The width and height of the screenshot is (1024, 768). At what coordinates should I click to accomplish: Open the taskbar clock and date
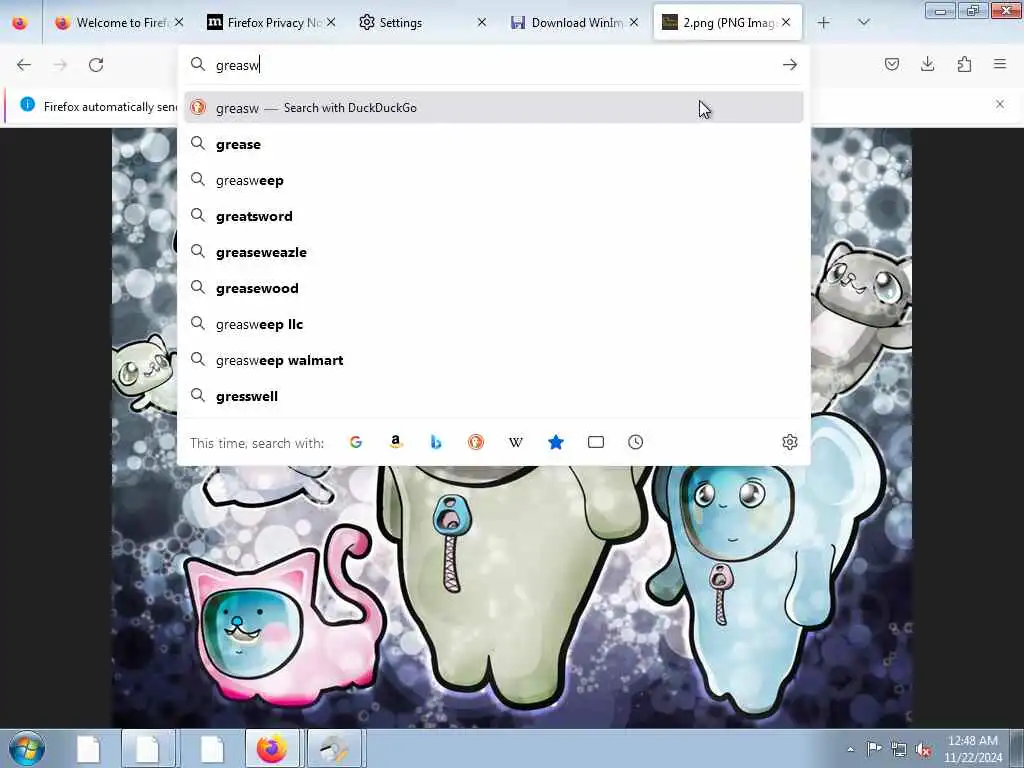(973, 748)
